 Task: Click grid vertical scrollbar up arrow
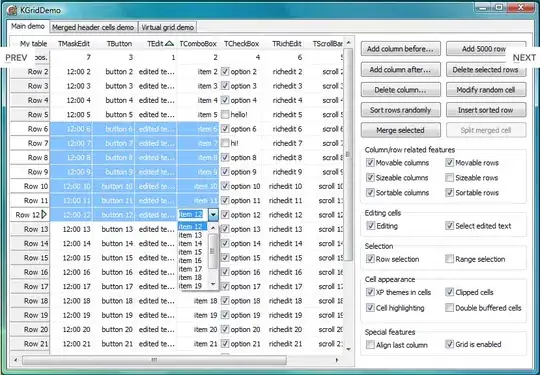348,43
